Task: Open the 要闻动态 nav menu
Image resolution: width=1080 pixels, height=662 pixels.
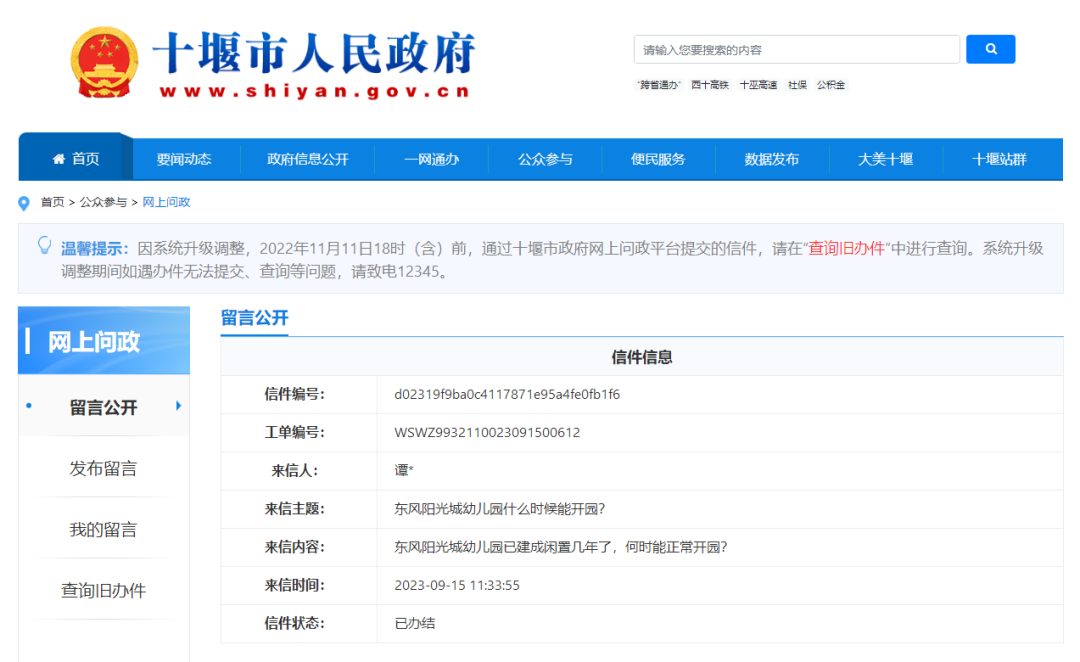Action: pos(184,159)
